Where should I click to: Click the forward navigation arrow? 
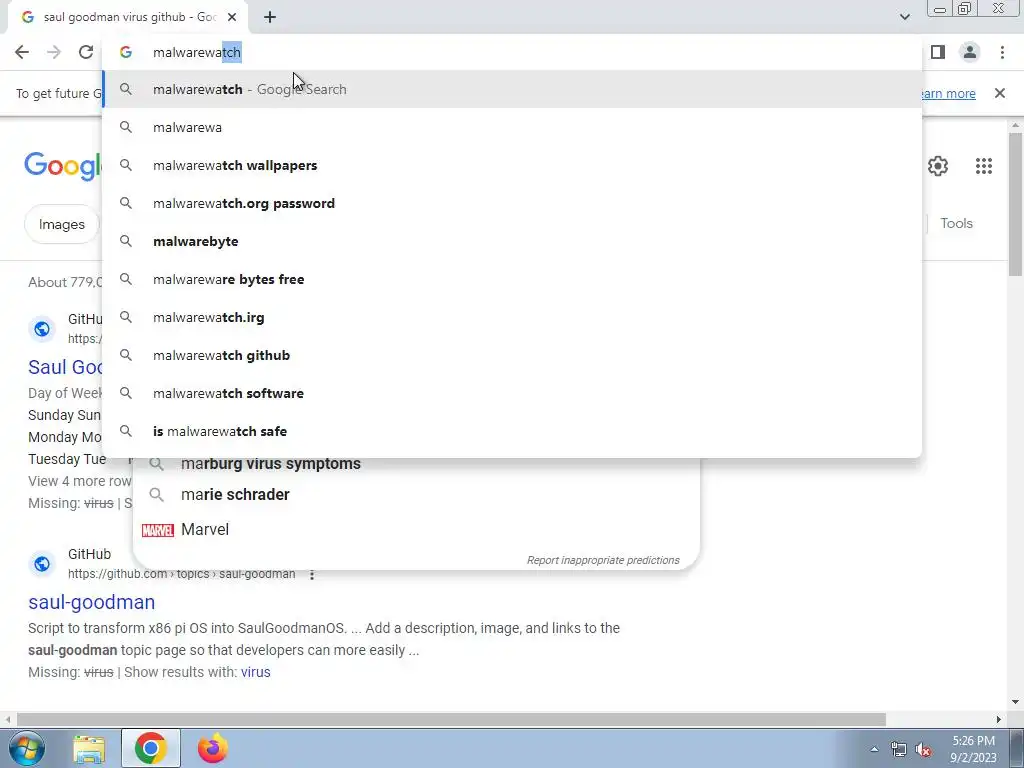coord(54,52)
